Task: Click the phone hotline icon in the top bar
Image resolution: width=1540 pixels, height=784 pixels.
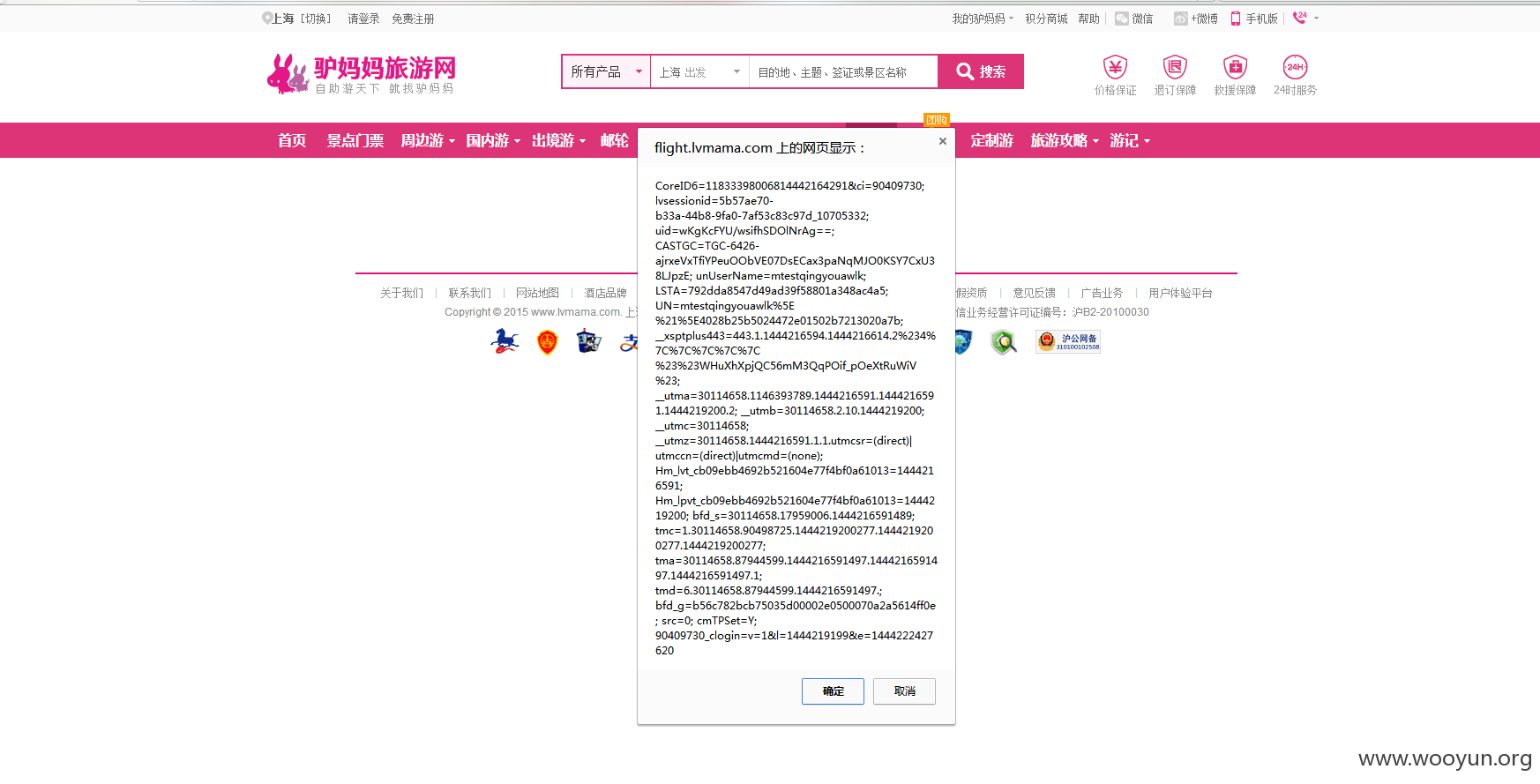Action: click(x=1300, y=18)
